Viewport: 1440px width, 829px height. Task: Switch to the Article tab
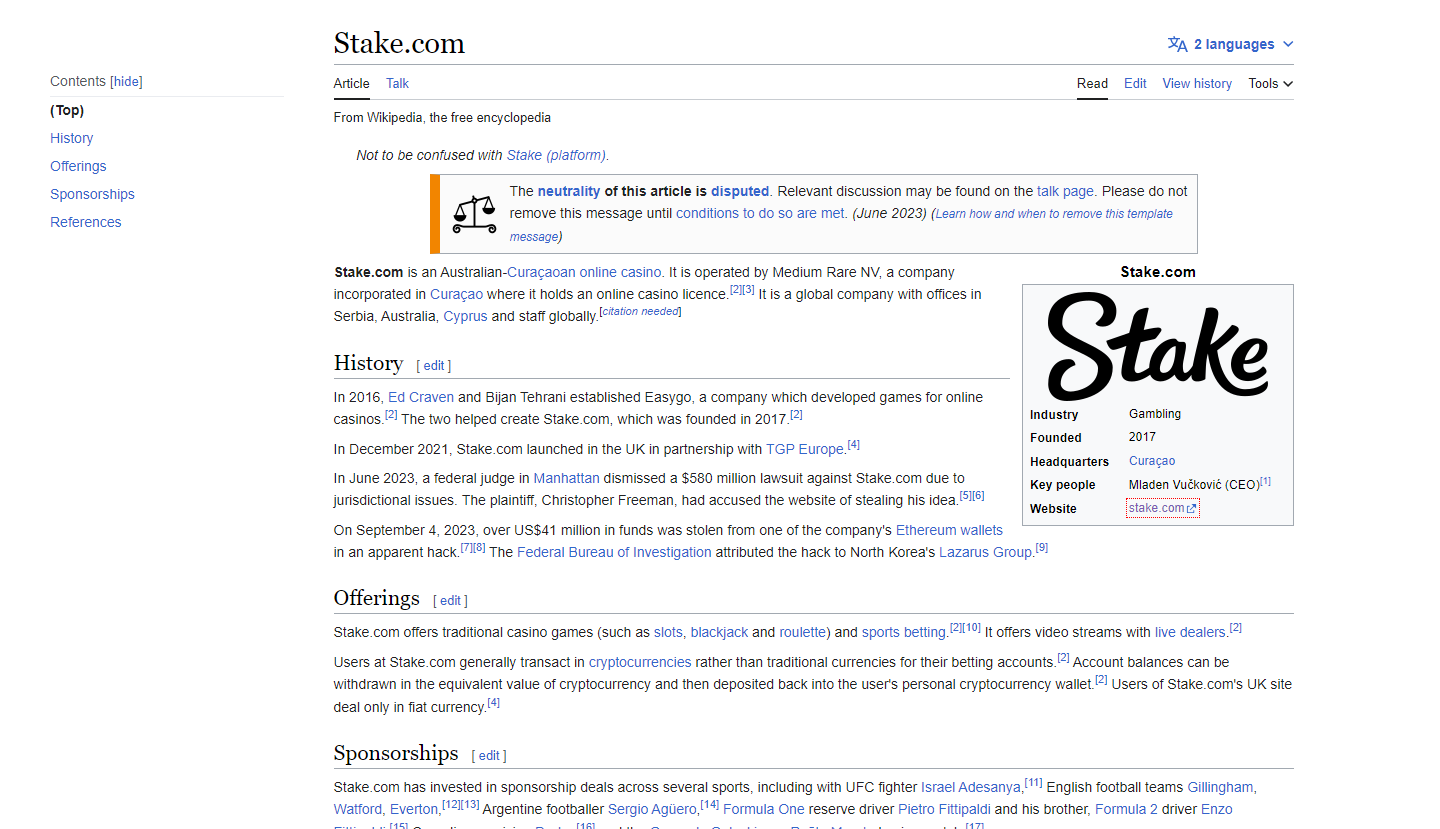coord(351,84)
